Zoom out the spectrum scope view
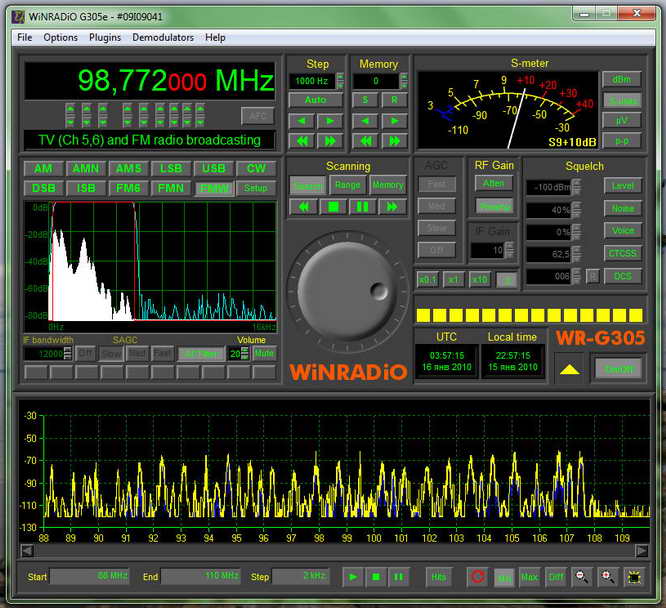 click(x=582, y=577)
